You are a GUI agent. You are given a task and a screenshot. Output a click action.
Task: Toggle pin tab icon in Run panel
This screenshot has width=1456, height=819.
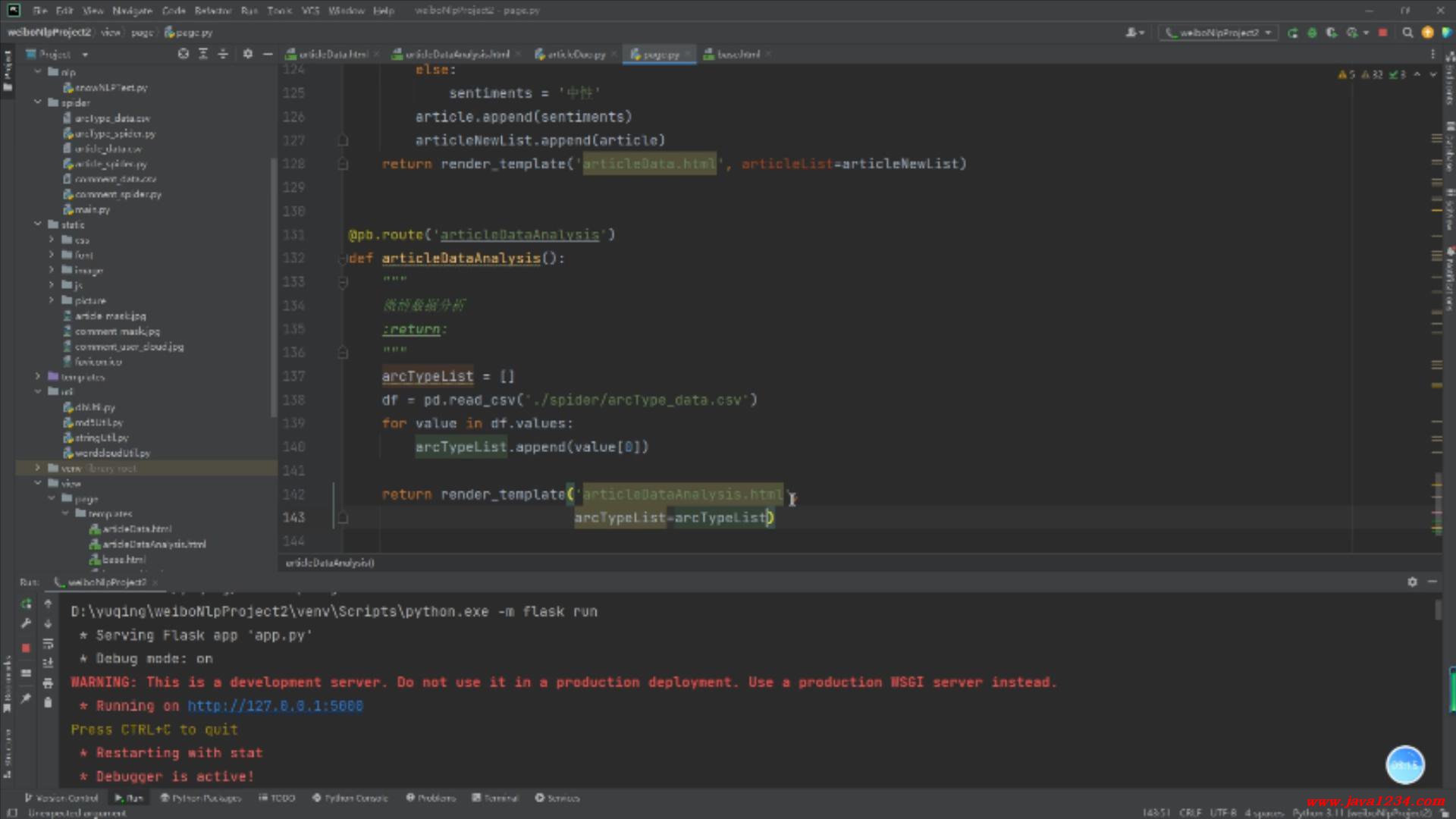26,698
